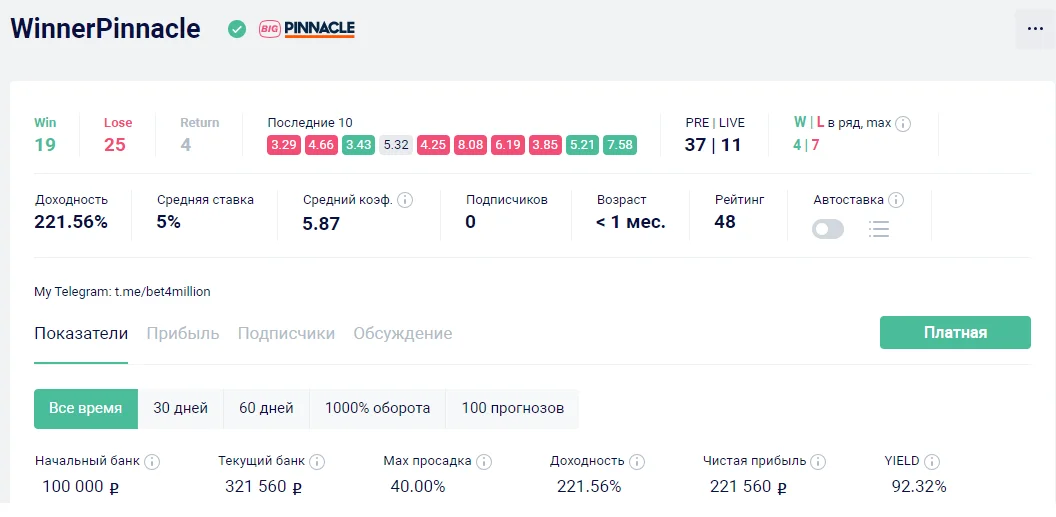Click the red 4.66 bet badge

321,145
